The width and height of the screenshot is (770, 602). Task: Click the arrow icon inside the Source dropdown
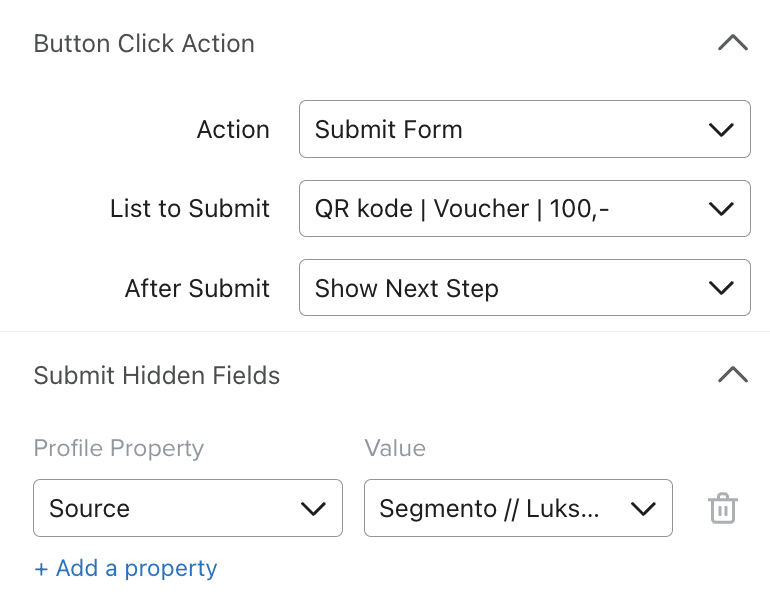(x=313, y=509)
